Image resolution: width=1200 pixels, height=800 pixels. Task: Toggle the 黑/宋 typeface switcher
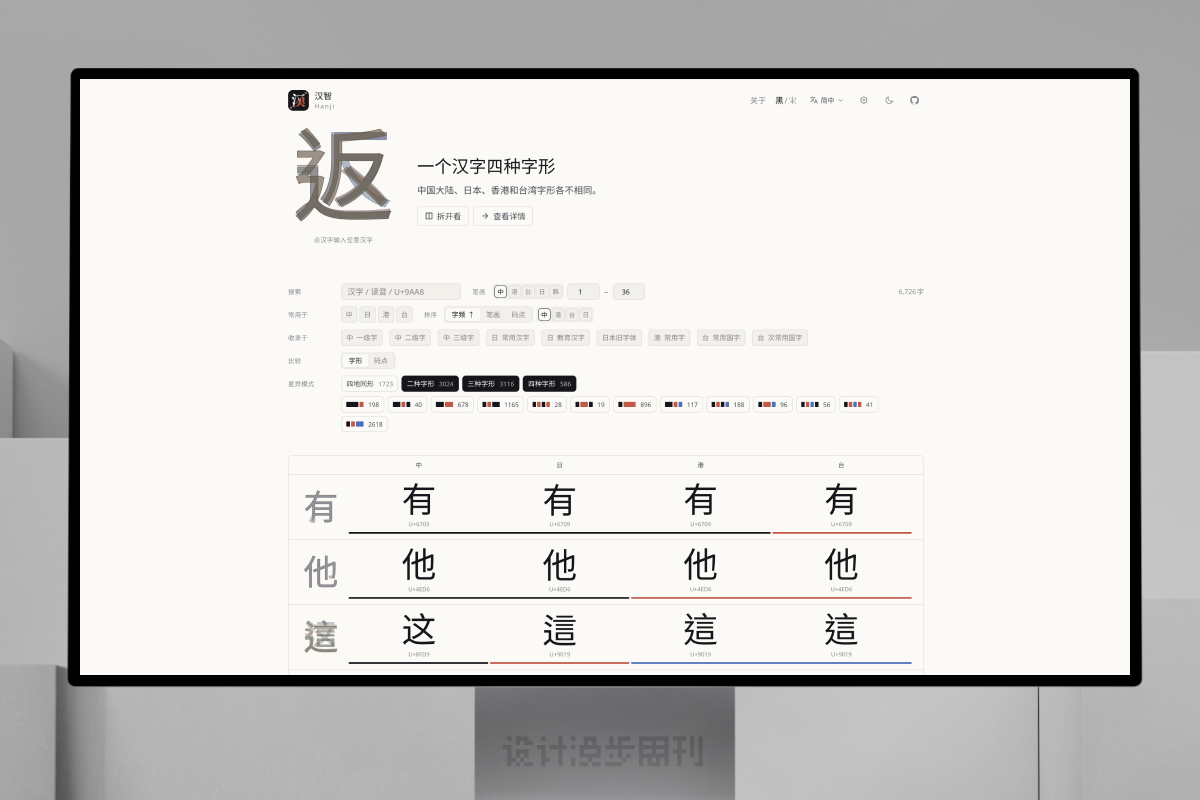[x=786, y=100]
